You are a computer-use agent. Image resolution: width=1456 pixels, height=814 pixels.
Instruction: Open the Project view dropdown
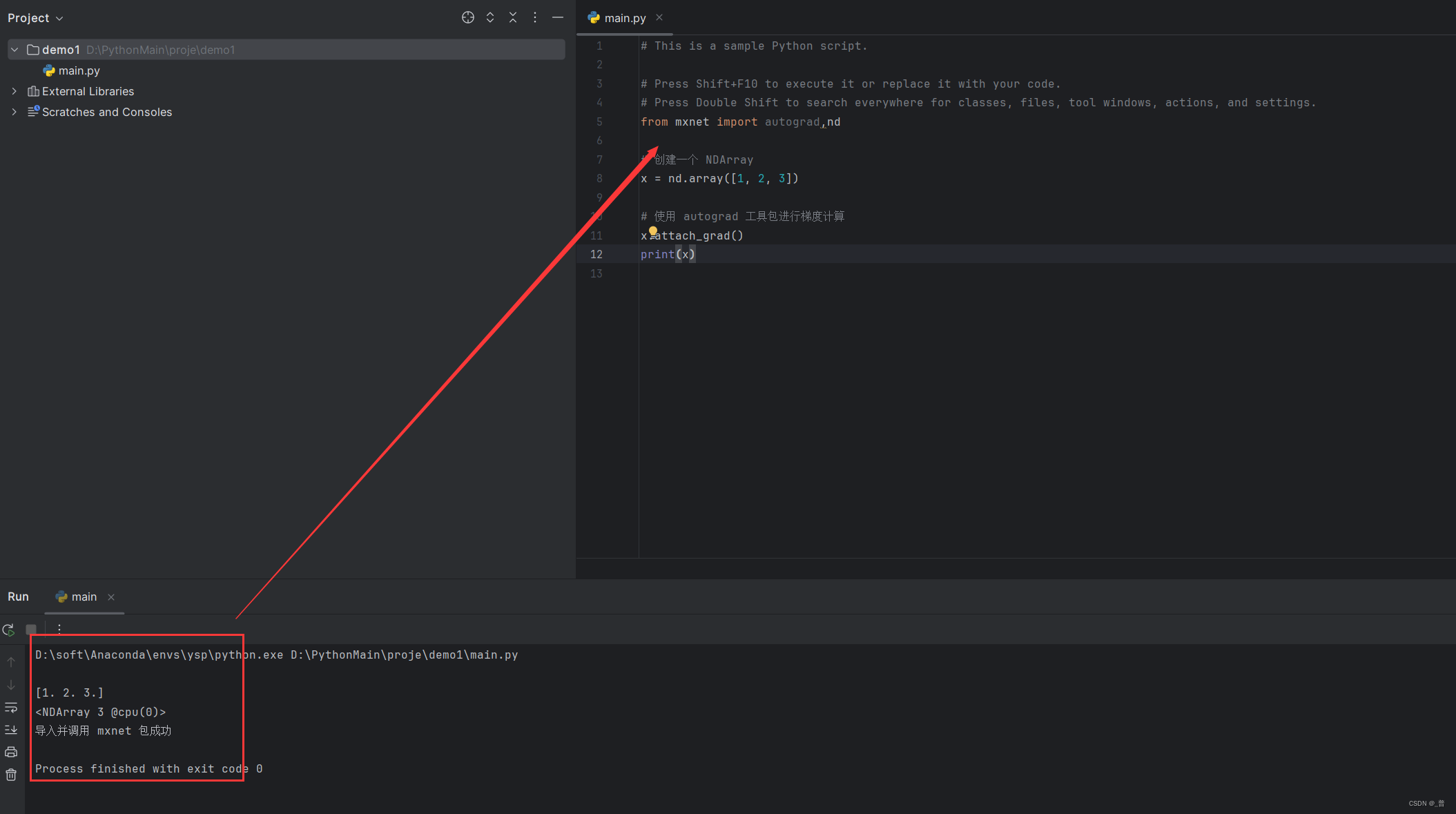(35, 18)
